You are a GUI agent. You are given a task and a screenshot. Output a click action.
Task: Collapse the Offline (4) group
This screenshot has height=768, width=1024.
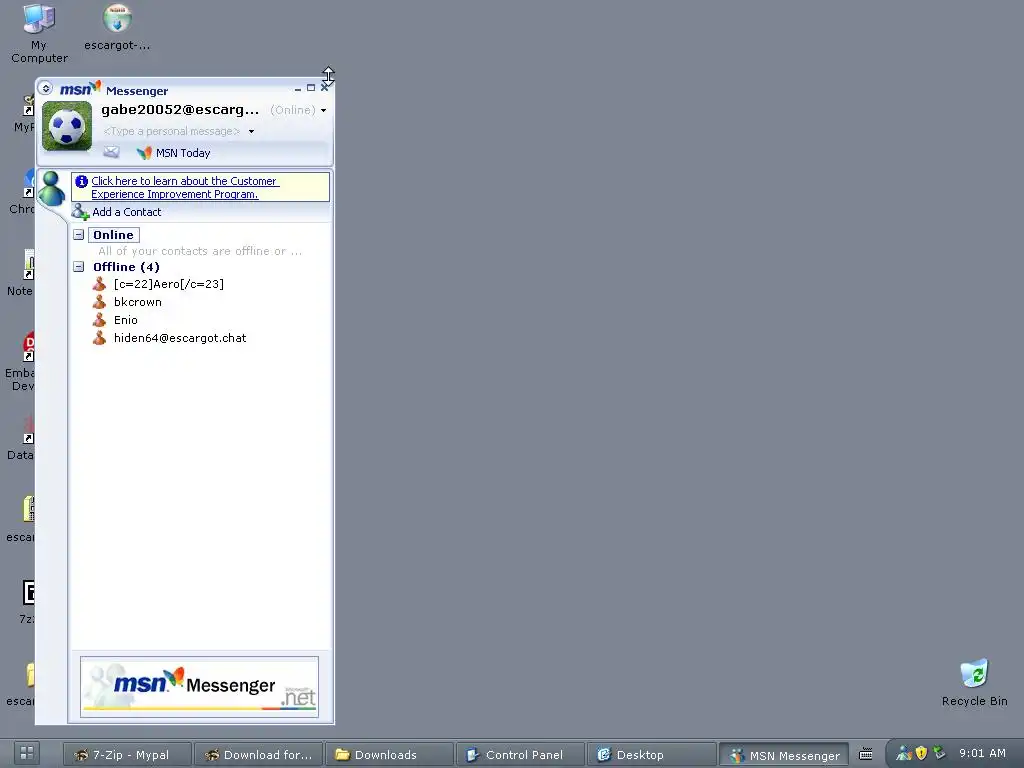click(79, 266)
